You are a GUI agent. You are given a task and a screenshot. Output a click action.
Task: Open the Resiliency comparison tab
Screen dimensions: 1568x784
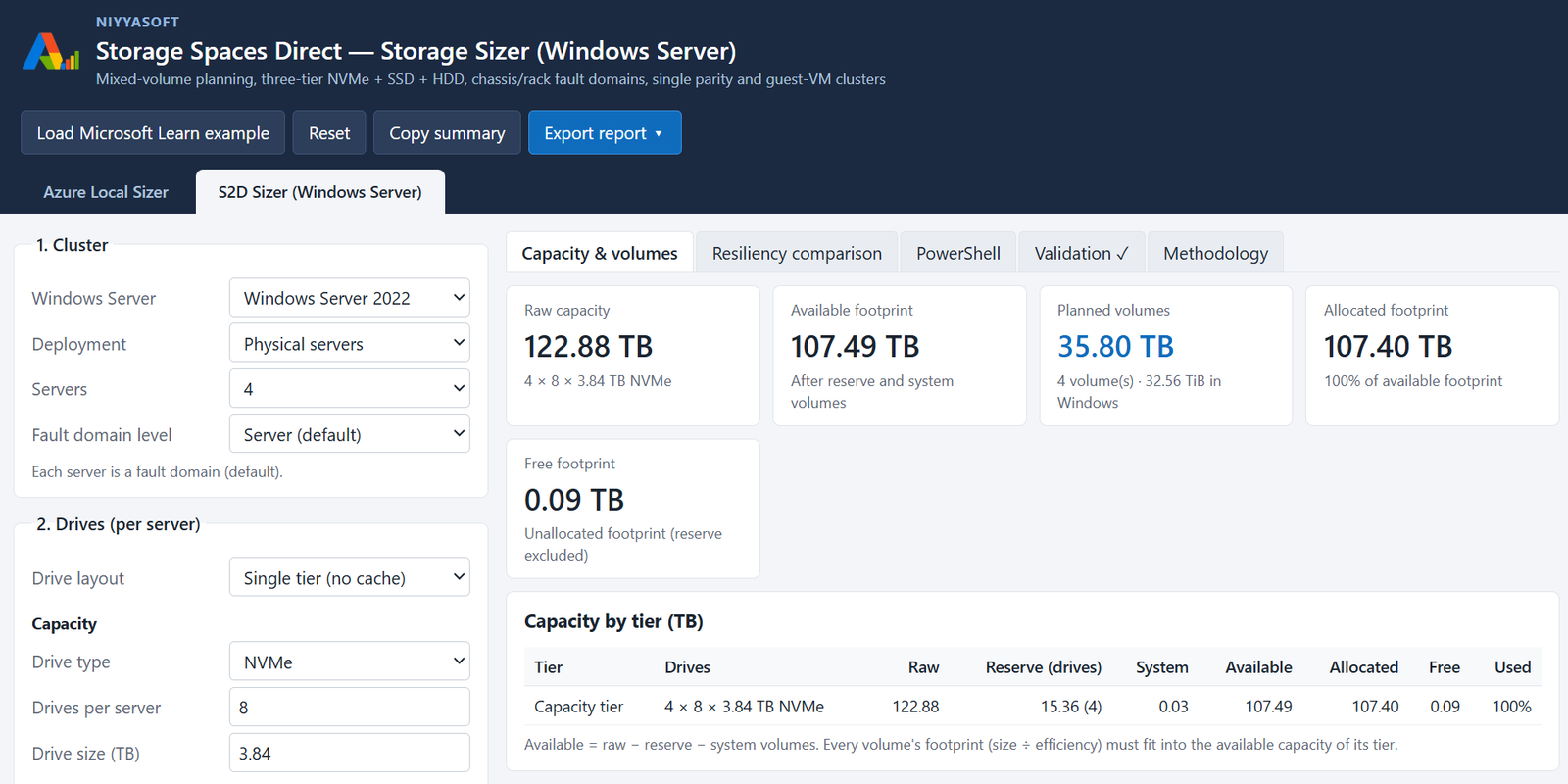pyautogui.click(x=797, y=253)
